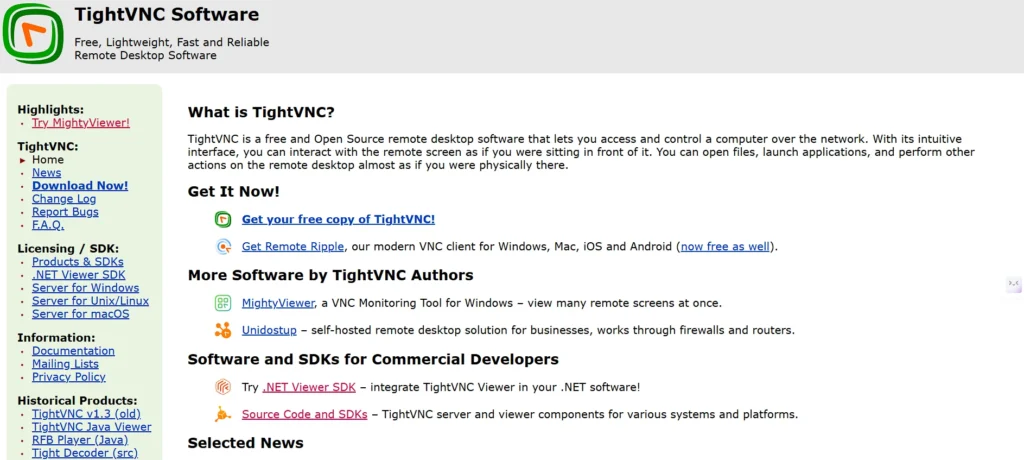1024x460 pixels.
Task: Click 'More Software by TightVNC Authors' heading
Action: (330, 275)
